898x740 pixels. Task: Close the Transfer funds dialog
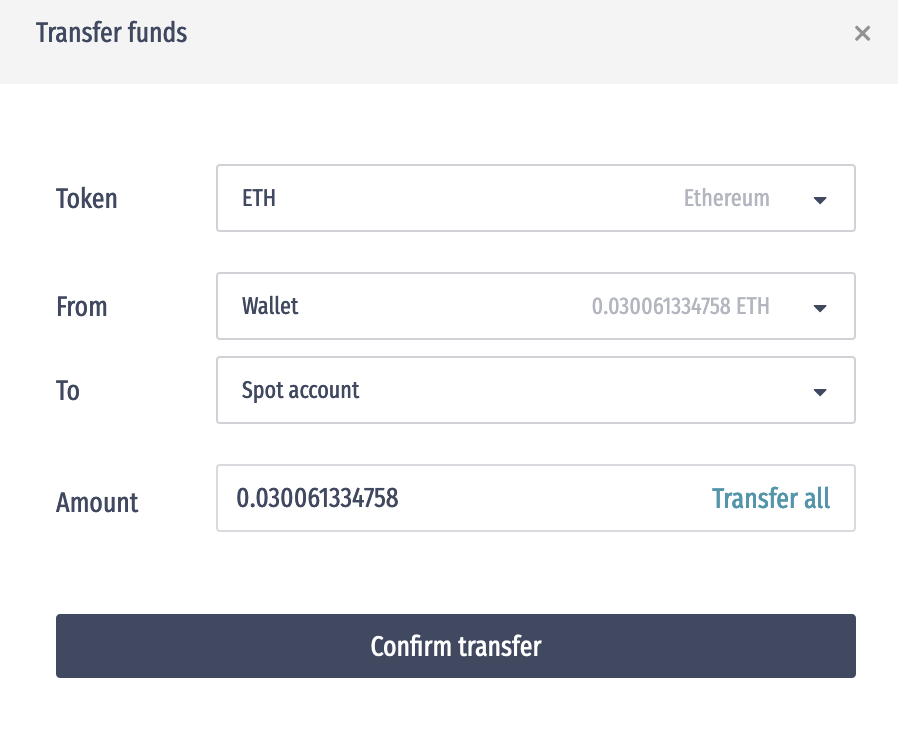[x=863, y=33]
